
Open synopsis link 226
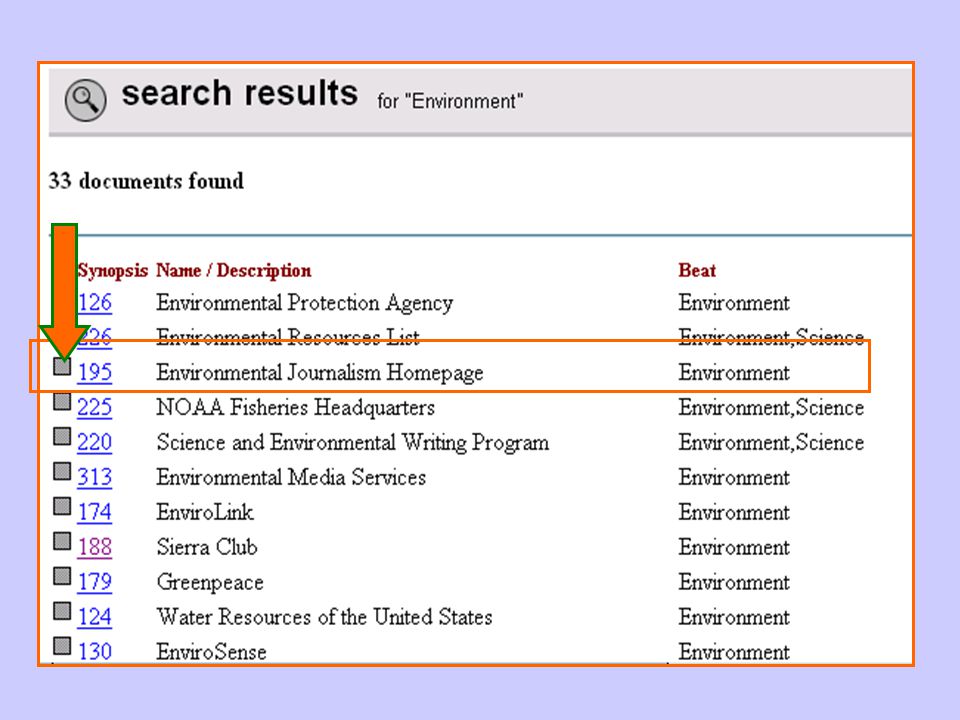(95, 337)
